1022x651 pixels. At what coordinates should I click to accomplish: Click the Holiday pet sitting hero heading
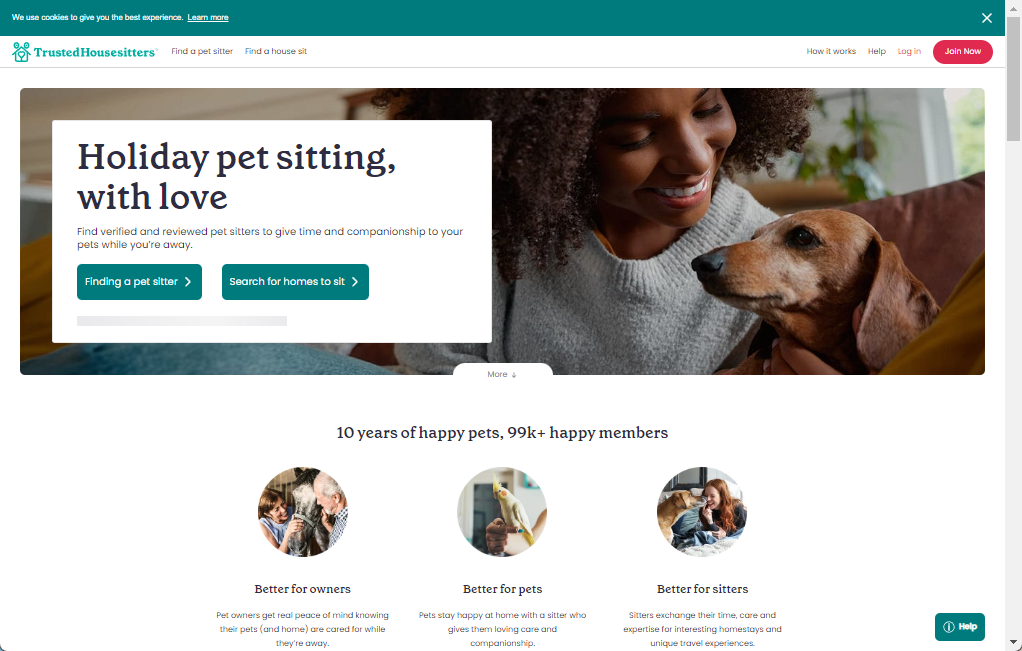coord(237,177)
